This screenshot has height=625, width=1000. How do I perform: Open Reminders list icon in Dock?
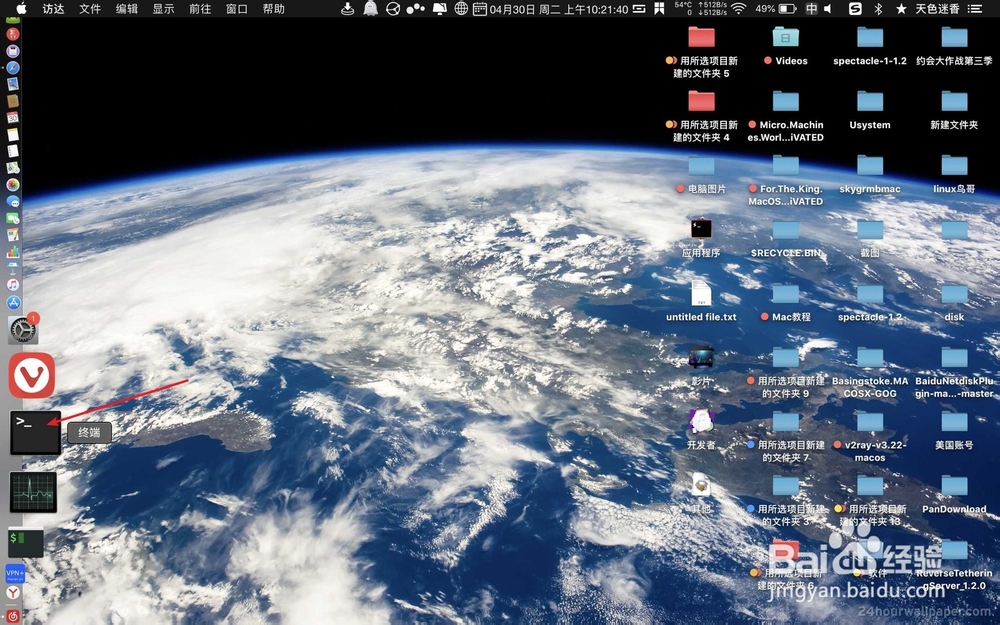point(13,151)
